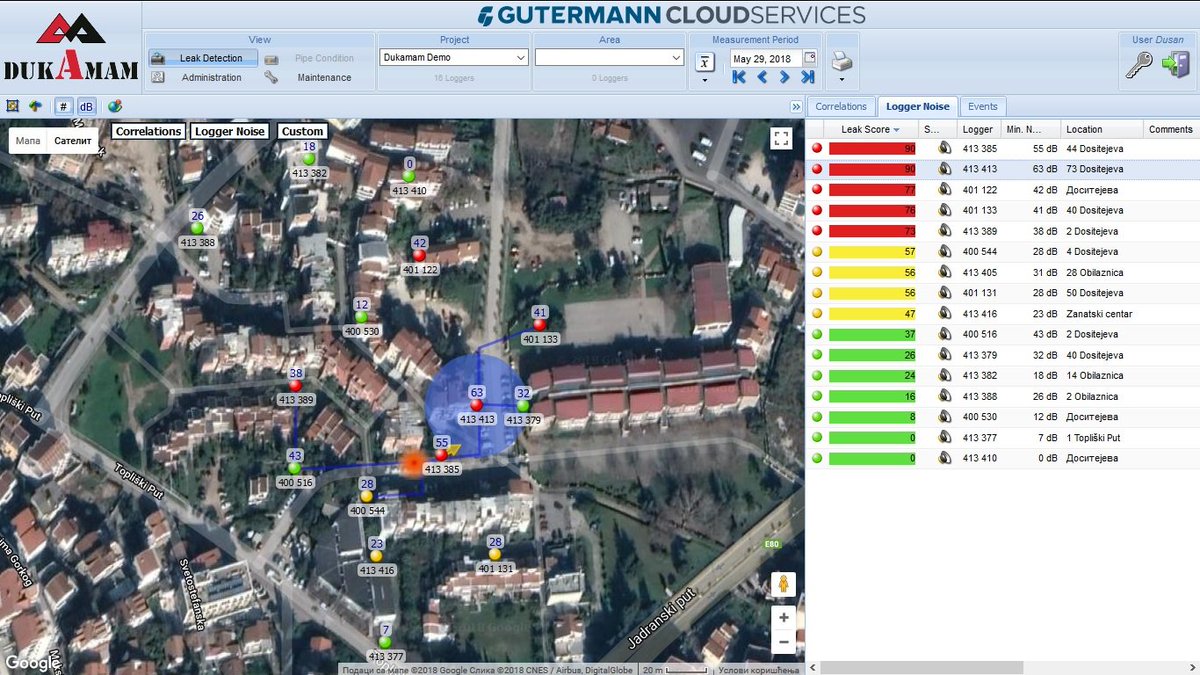Toggle the # number labels button
1200x675 pixels.
click(x=63, y=106)
